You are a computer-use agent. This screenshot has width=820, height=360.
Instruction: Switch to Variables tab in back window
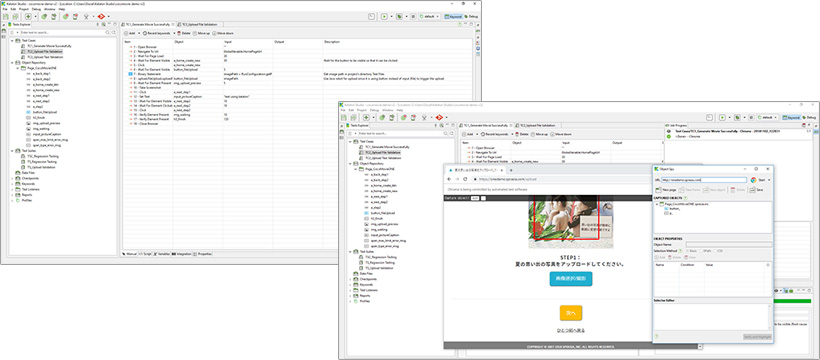[x=162, y=254]
